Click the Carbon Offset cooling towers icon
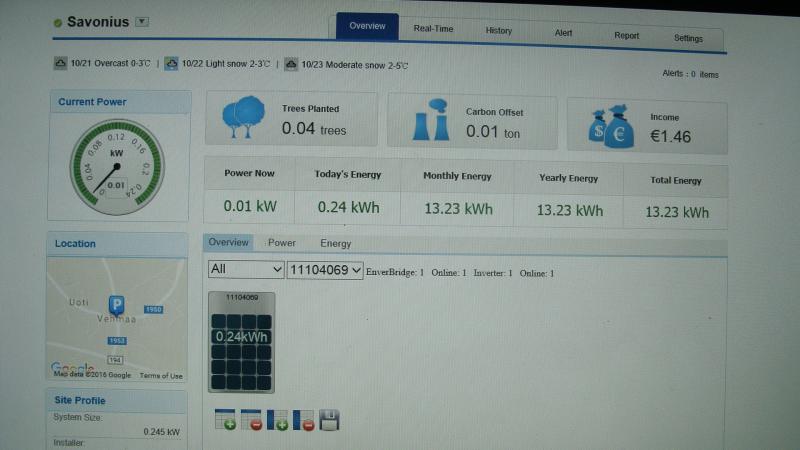 pyautogui.click(x=430, y=120)
